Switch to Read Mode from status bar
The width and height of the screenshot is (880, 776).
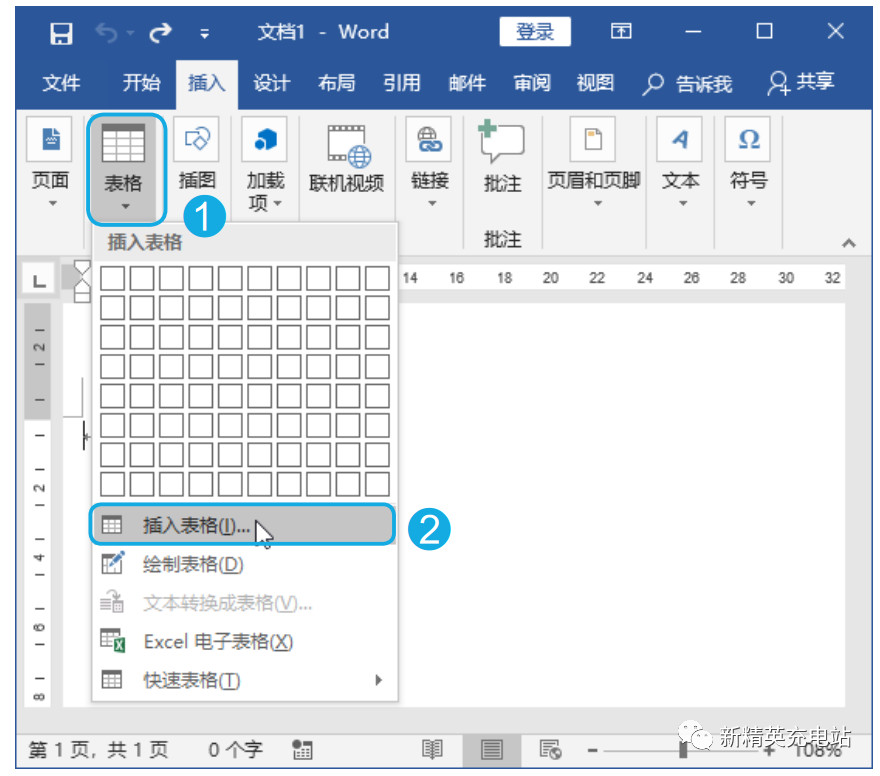tap(432, 749)
